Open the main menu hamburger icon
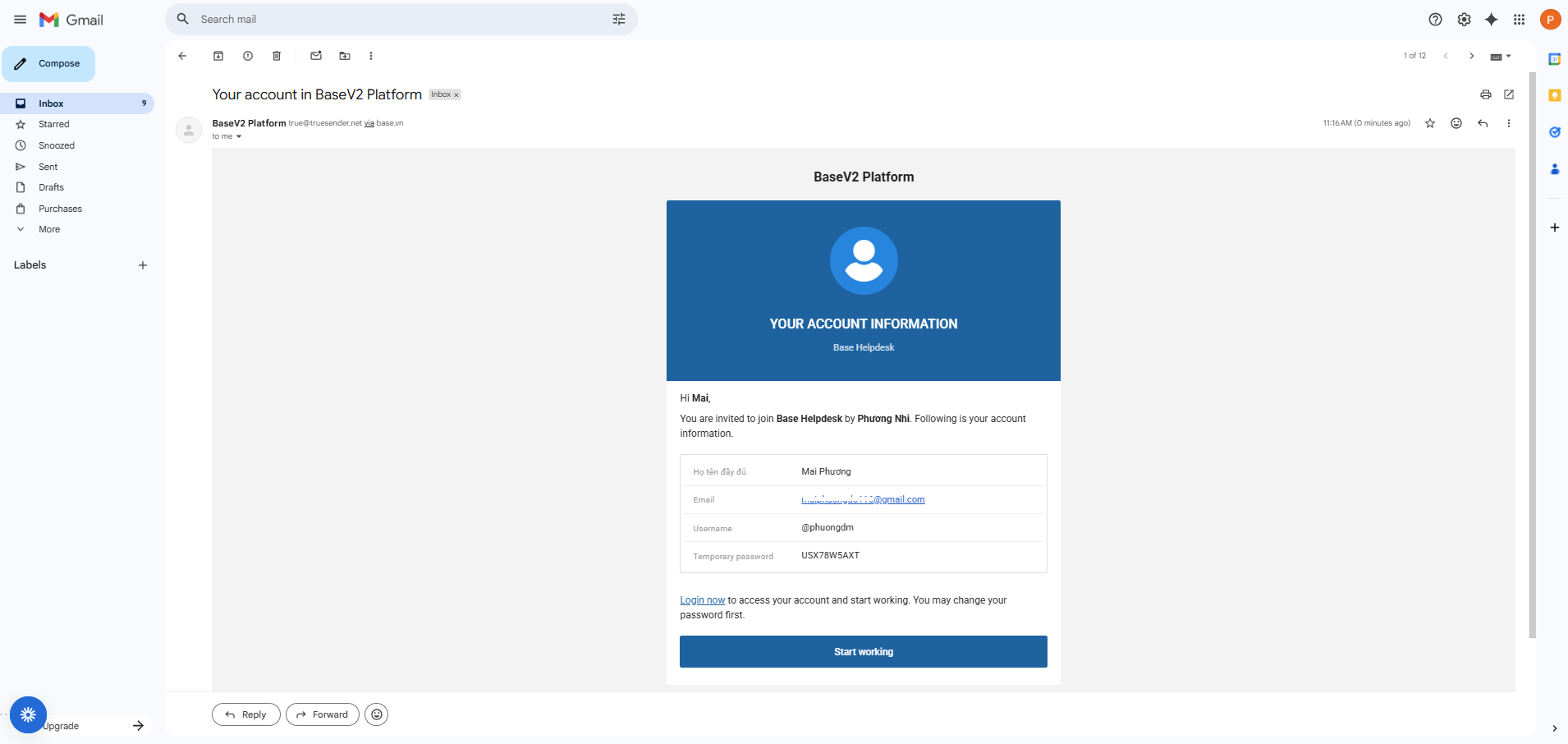Image resolution: width=1568 pixels, height=744 pixels. click(x=21, y=20)
